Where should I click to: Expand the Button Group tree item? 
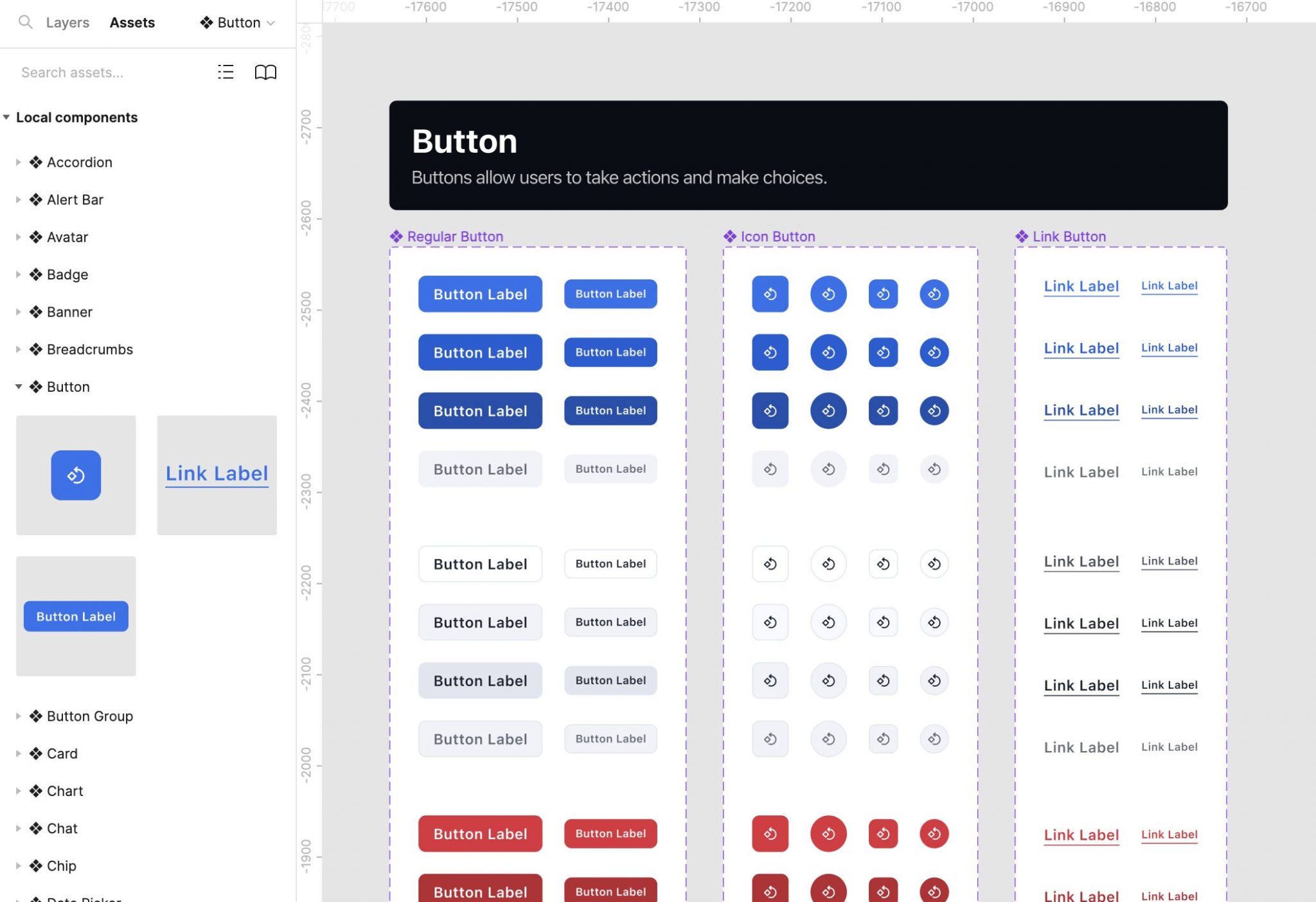point(17,716)
